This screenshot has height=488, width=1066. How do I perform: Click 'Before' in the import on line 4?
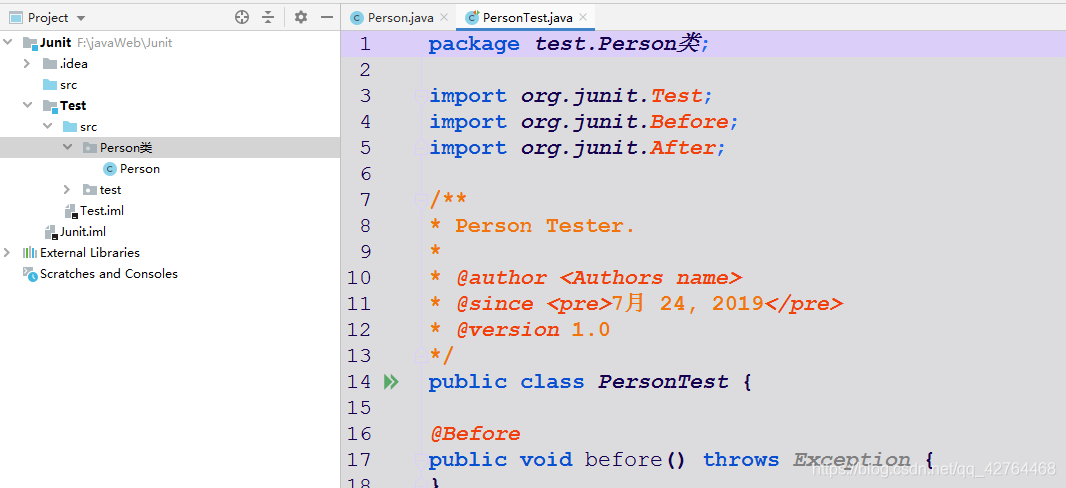pyautogui.click(x=689, y=122)
